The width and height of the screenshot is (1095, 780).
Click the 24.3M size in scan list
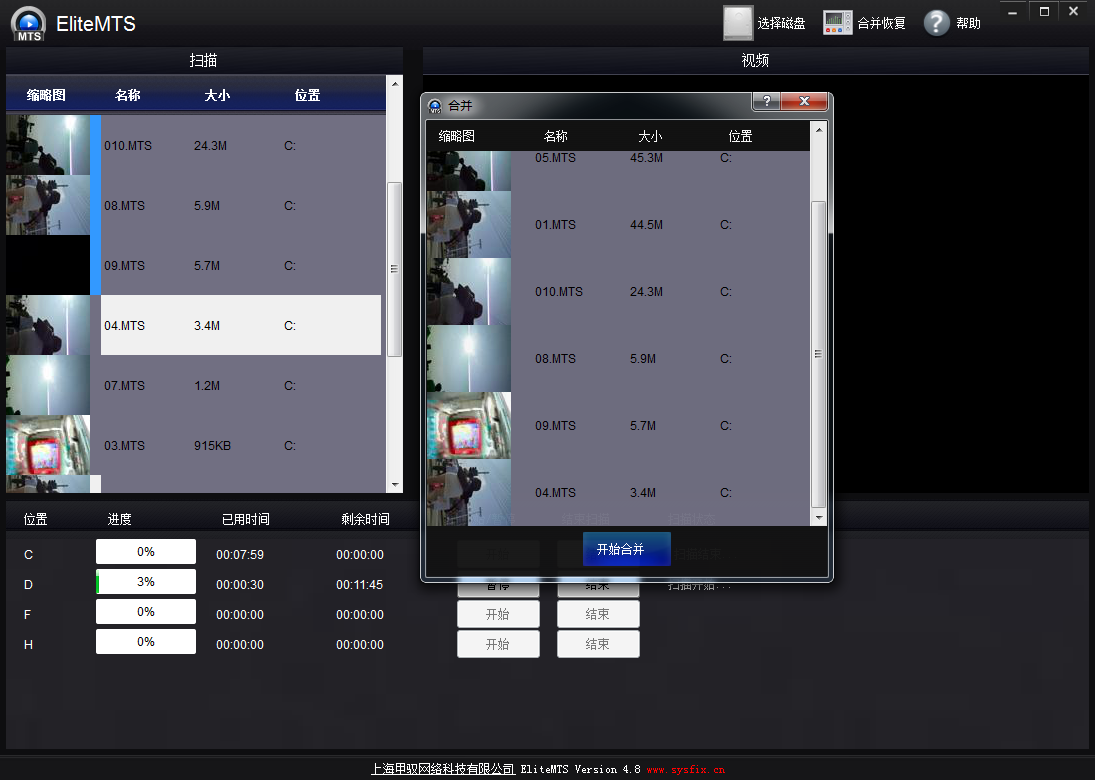coord(210,146)
